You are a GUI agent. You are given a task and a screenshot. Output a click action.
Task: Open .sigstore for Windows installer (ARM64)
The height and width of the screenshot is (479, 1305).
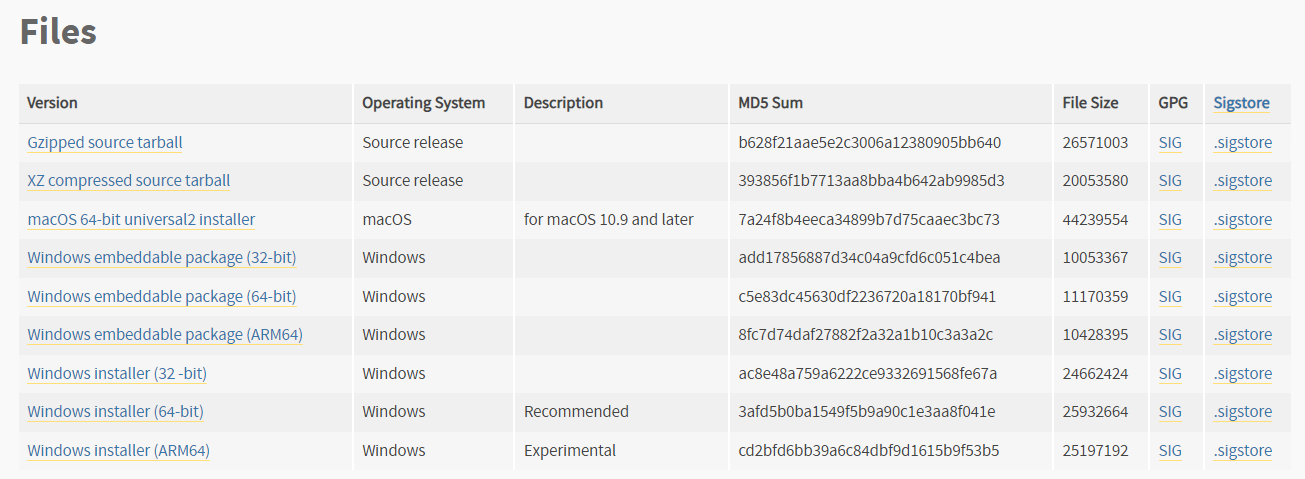[x=1243, y=451]
